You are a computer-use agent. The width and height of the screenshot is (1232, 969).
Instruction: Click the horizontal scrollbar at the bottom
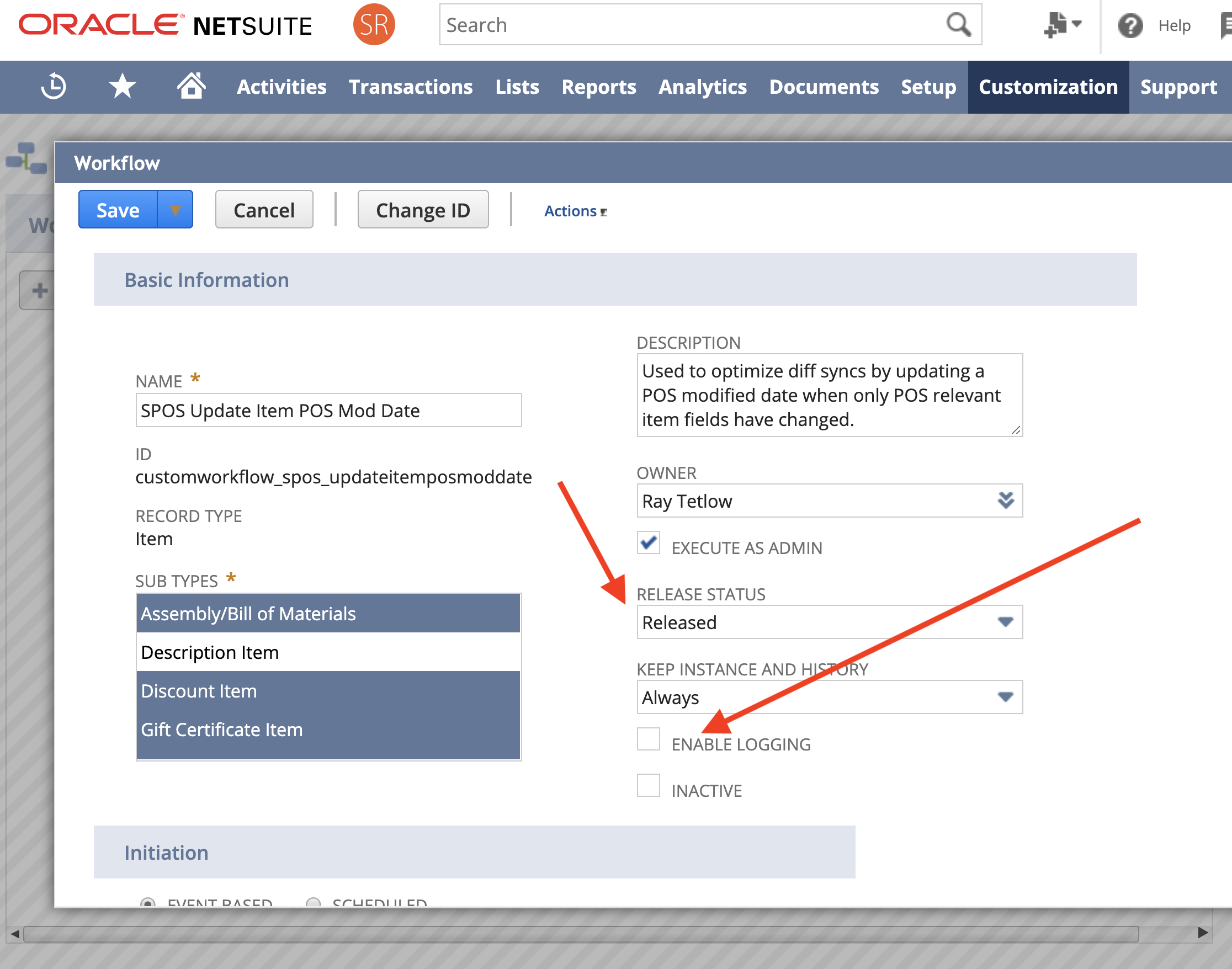coord(580,933)
